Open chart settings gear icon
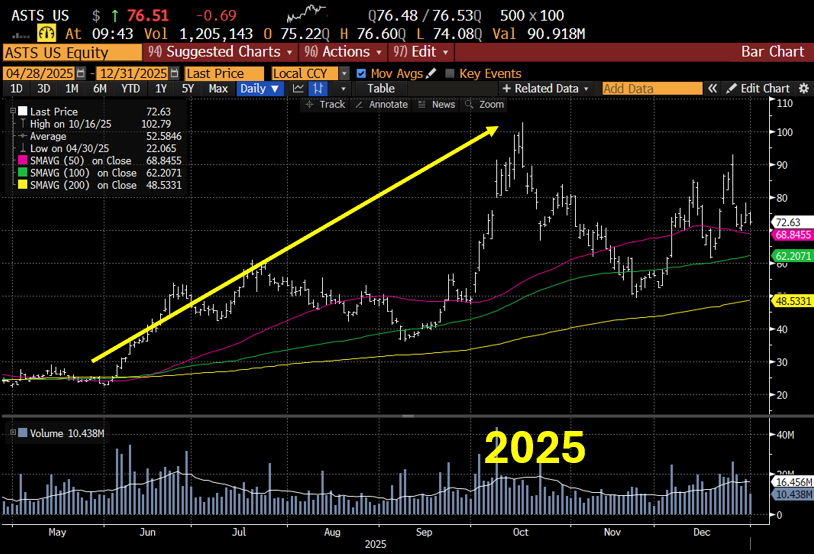The image size is (814, 554). pos(804,88)
